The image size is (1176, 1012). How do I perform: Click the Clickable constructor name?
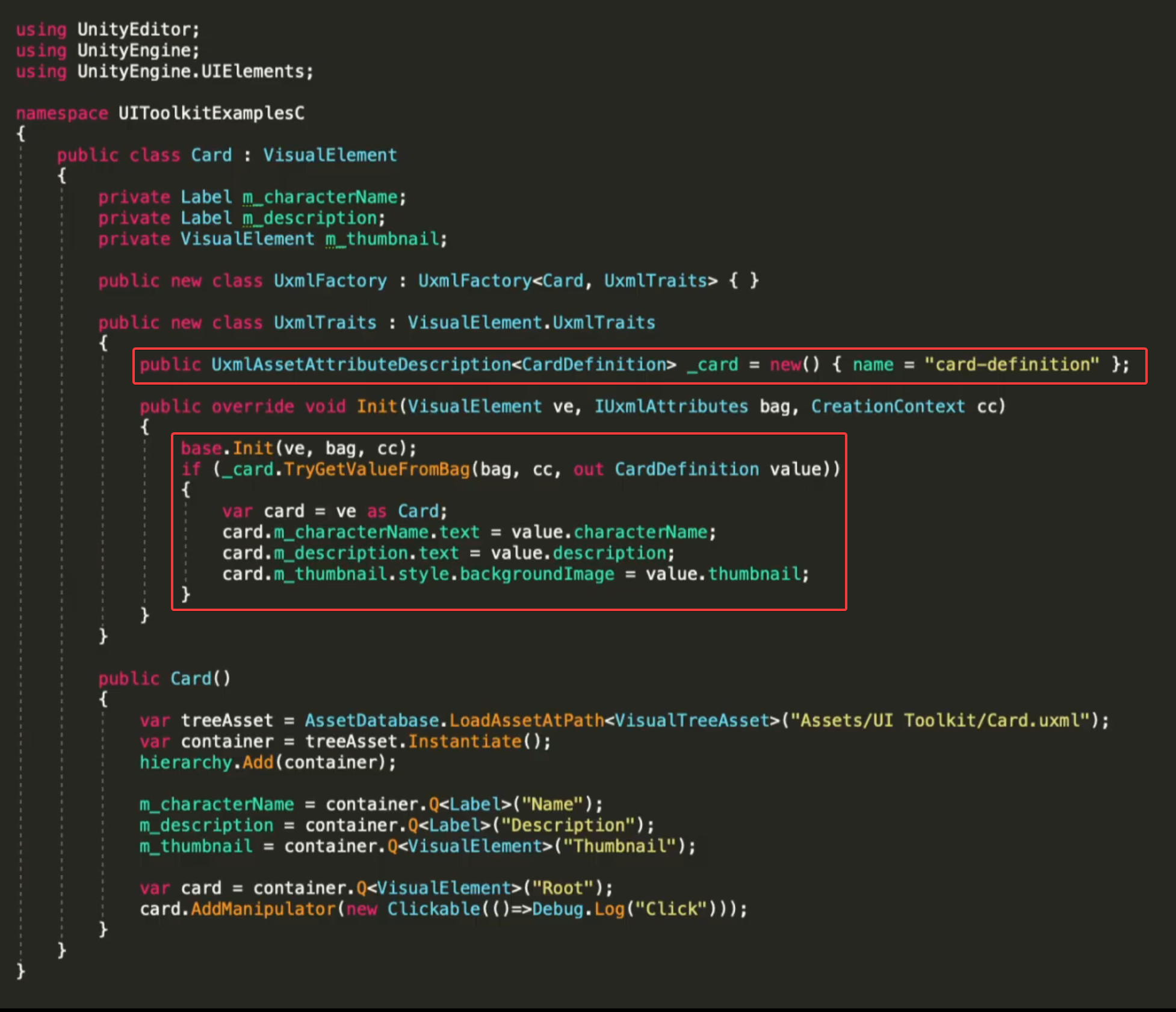433,909
